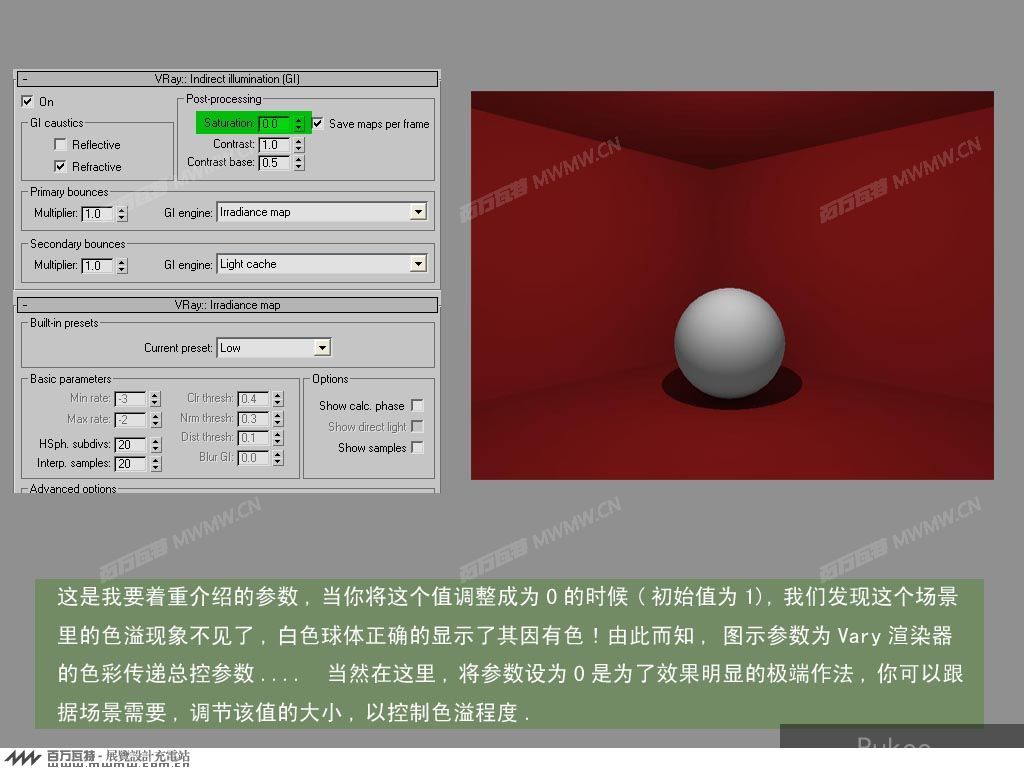Open Current preset dropdown
The image size is (1024, 768).
(322, 347)
